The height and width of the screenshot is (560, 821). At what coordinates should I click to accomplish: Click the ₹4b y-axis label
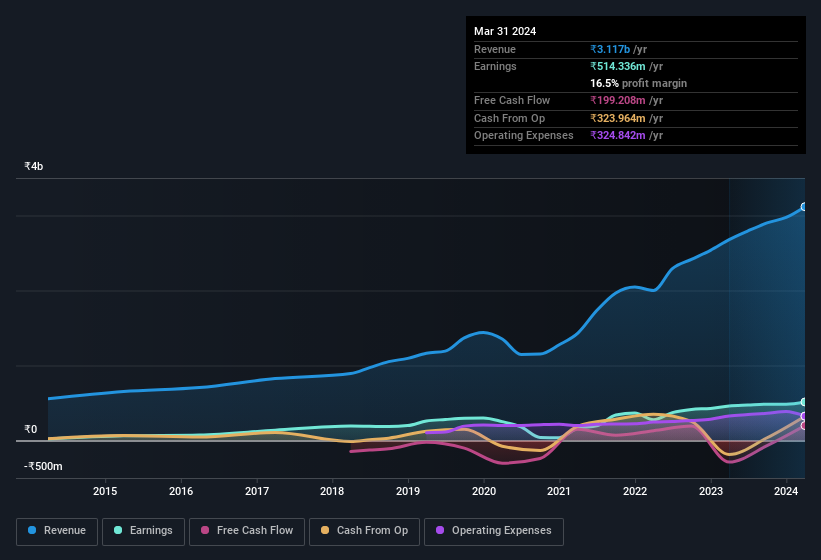tap(34, 166)
